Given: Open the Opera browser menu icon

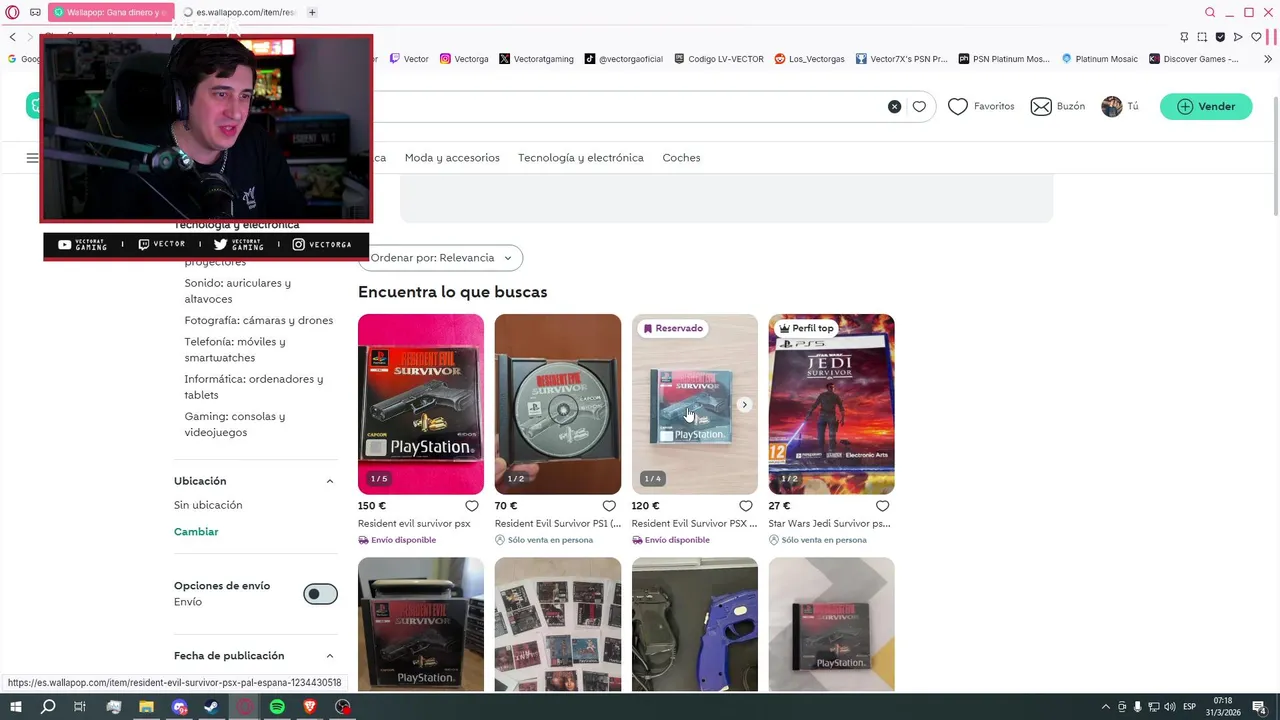Looking at the screenshot, I should [12, 12].
